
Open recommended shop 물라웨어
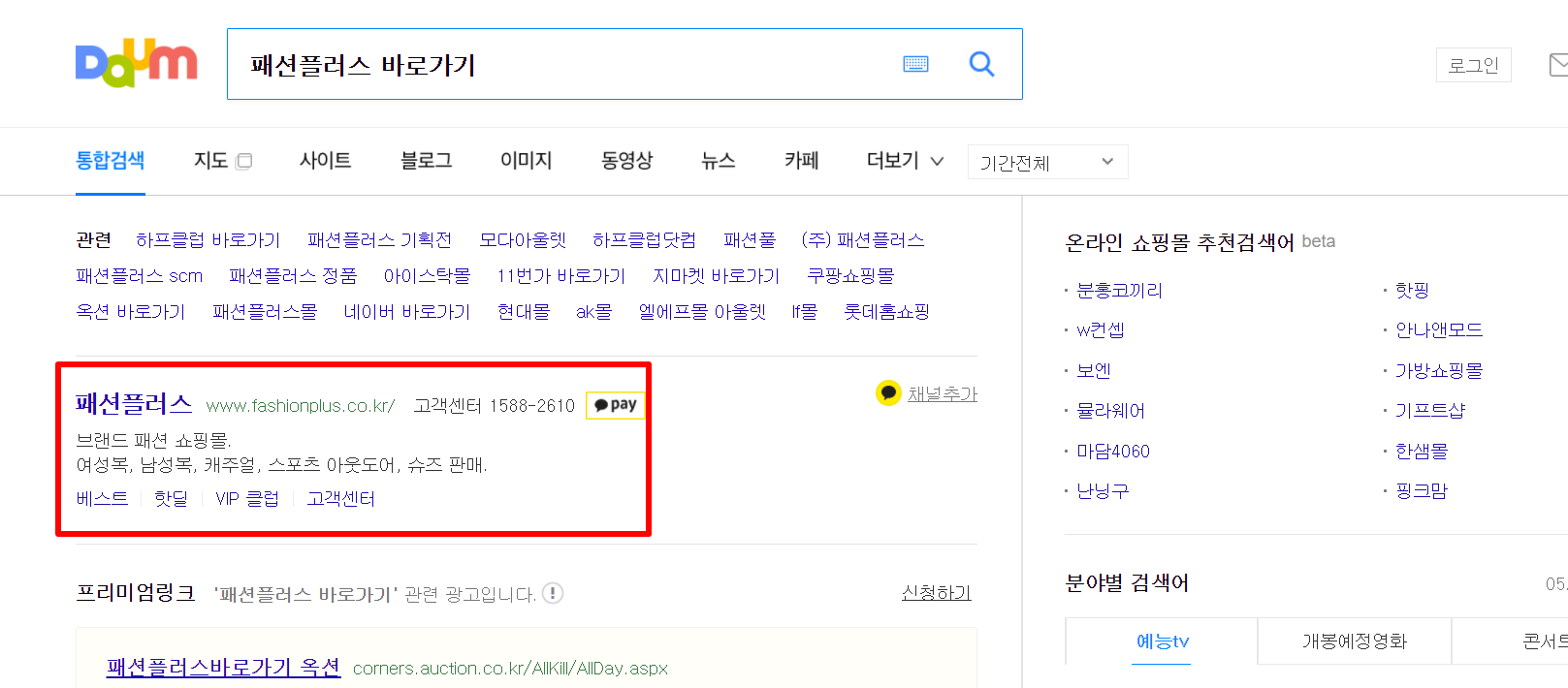pyautogui.click(x=1110, y=411)
